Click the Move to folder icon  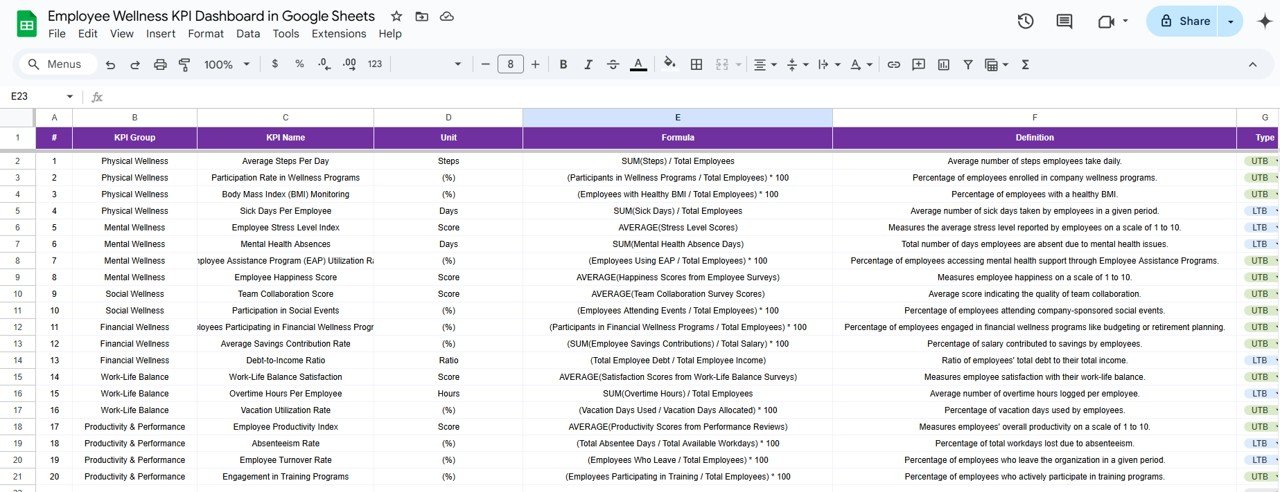422,16
